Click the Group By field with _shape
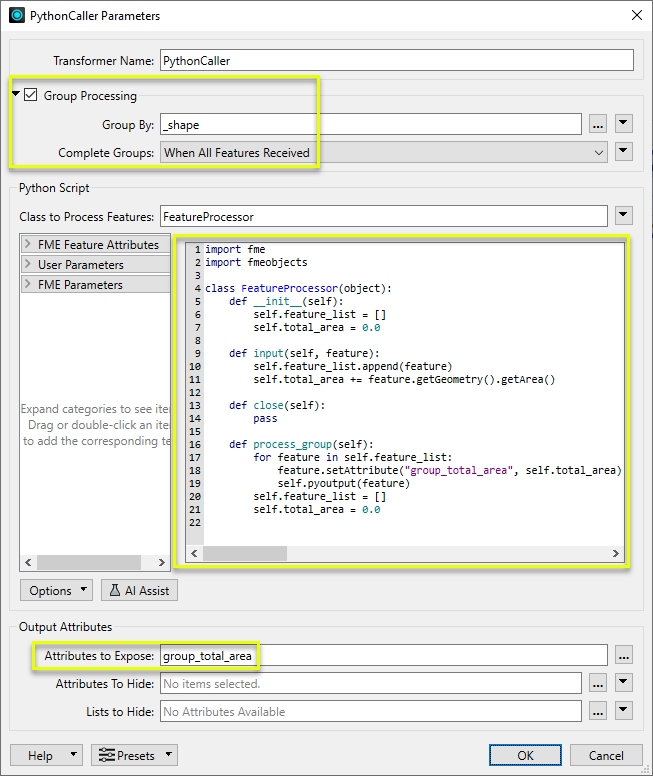 (x=370, y=124)
